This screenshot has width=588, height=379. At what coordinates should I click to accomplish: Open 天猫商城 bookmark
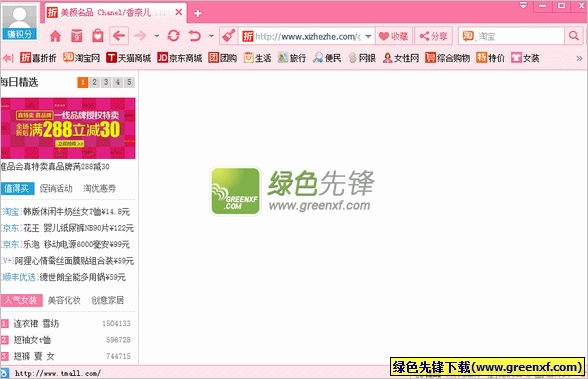(128, 58)
